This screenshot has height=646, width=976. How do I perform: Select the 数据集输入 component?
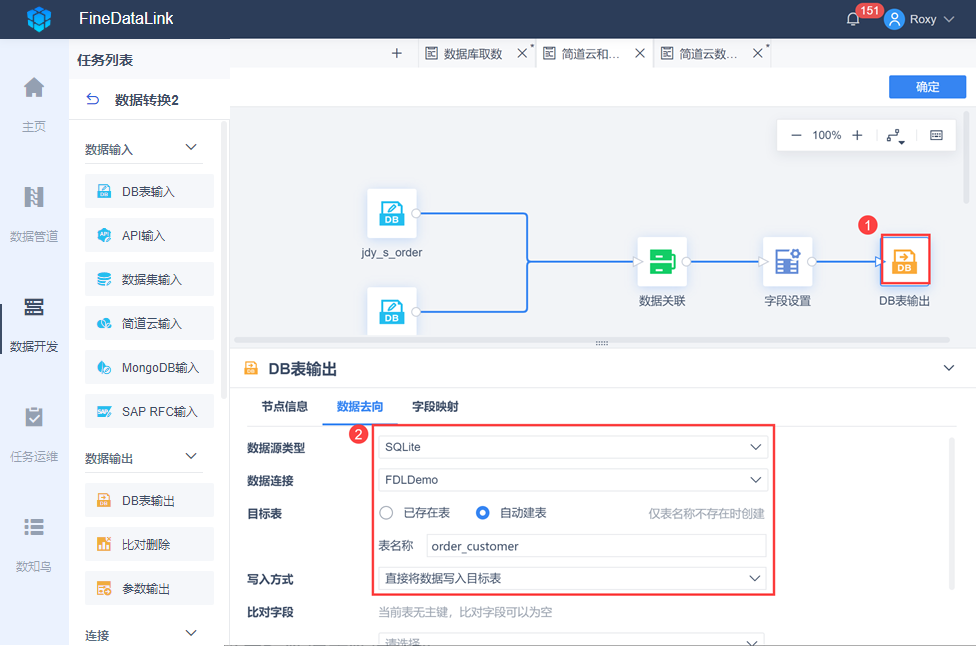pyautogui.click(x=149, y=279)
